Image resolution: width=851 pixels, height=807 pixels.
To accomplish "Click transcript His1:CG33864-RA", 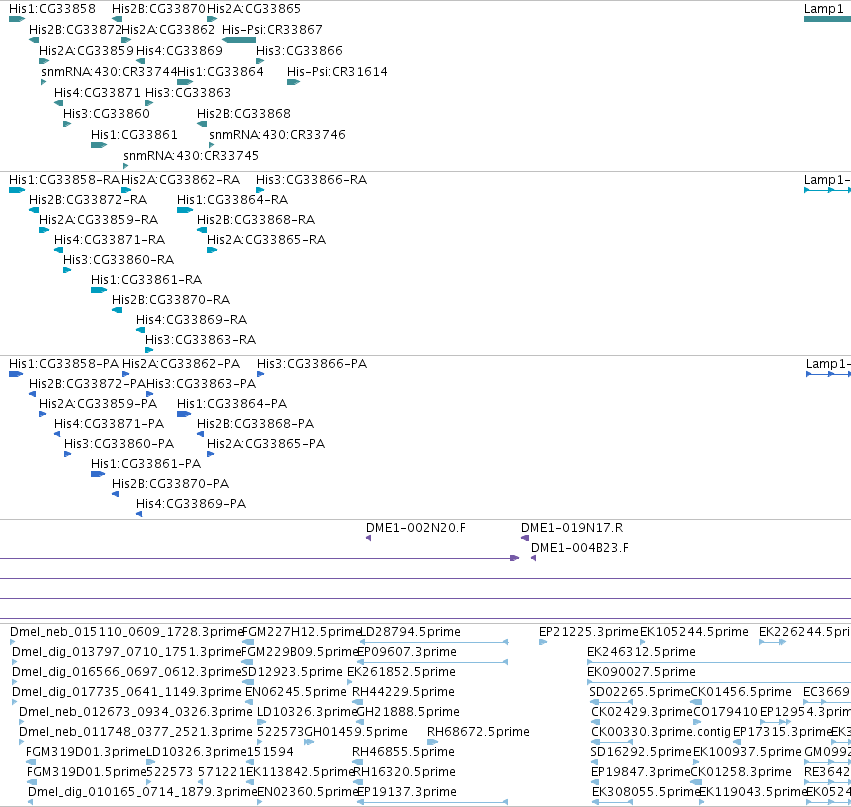I will coord(232,200).
